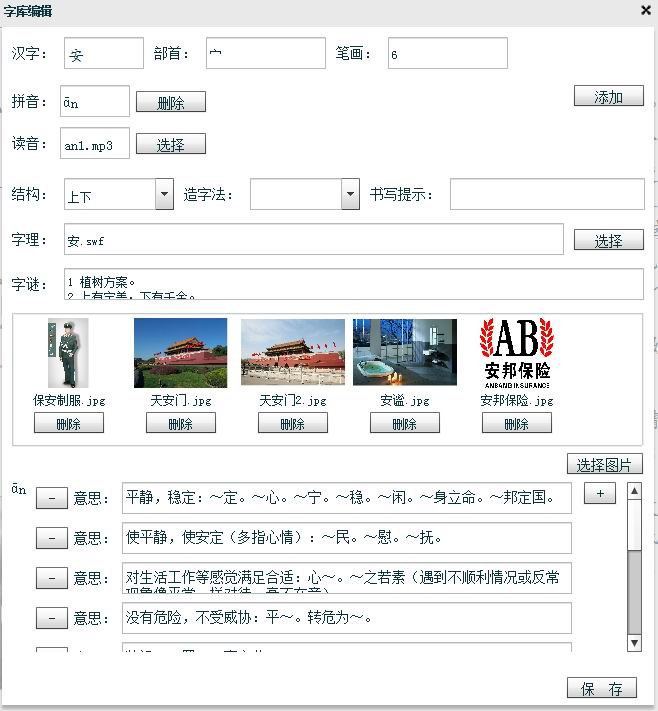The height and width of the screenshot is (711, 658).
Task: Open the 结构 dropdown showing 上下
Action: [x=165, y=194]
